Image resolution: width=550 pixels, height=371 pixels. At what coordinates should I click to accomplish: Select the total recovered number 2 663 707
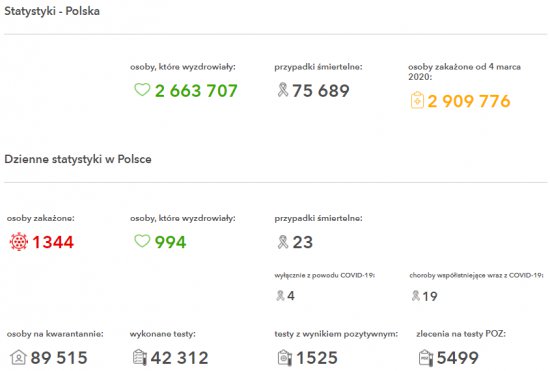(196, 91)
